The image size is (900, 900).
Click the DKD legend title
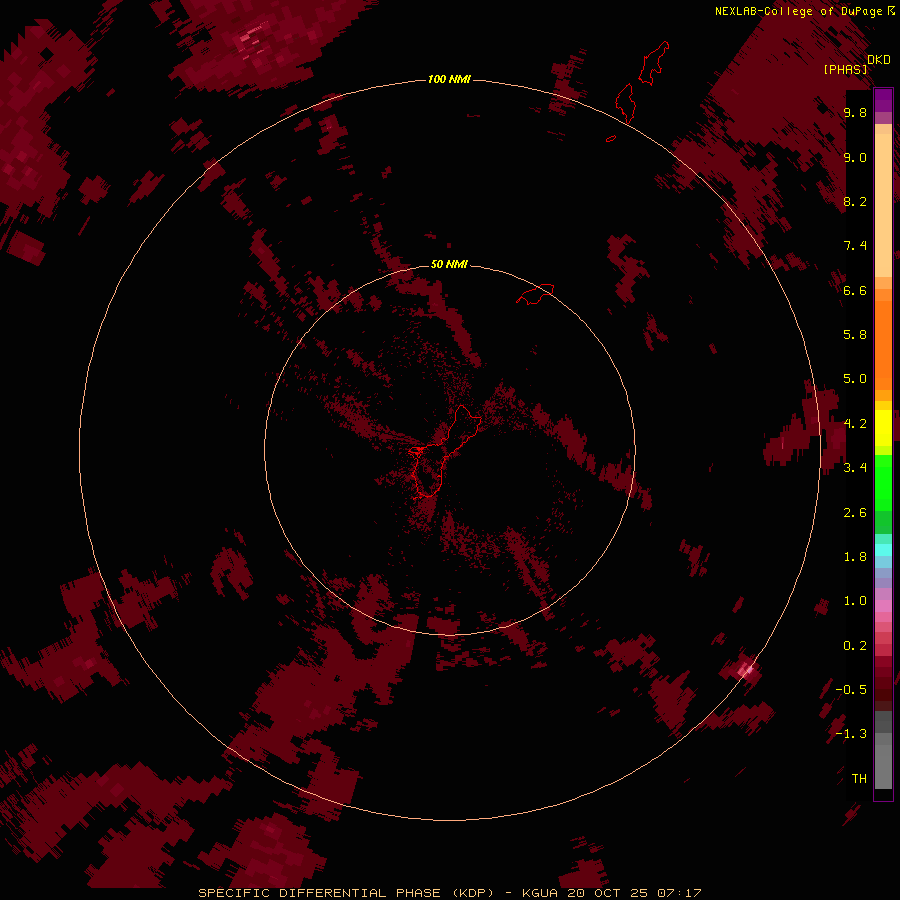pyautogui.click(x=879, y=59)
